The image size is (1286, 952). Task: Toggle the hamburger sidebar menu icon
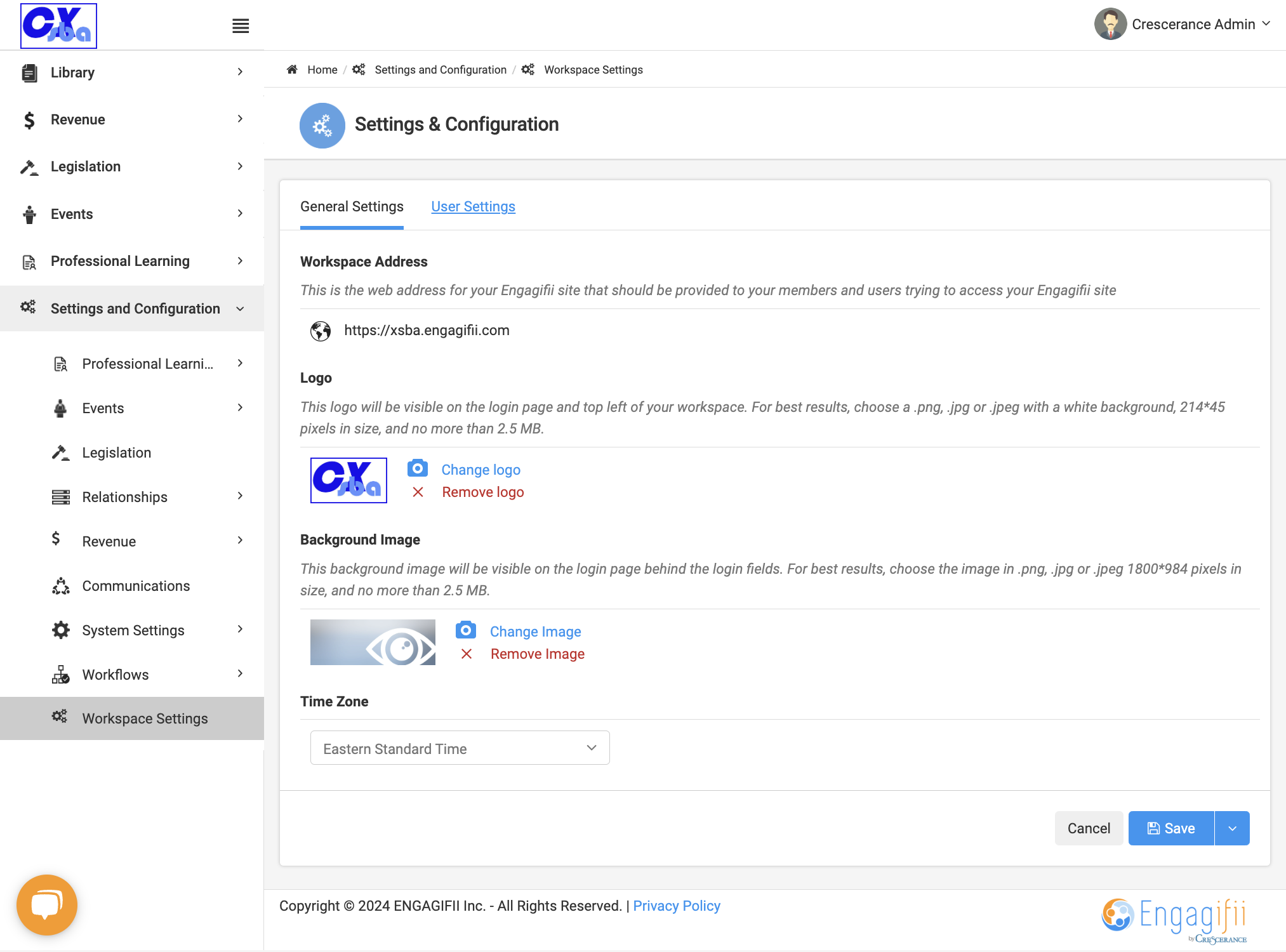click(241, 26)
